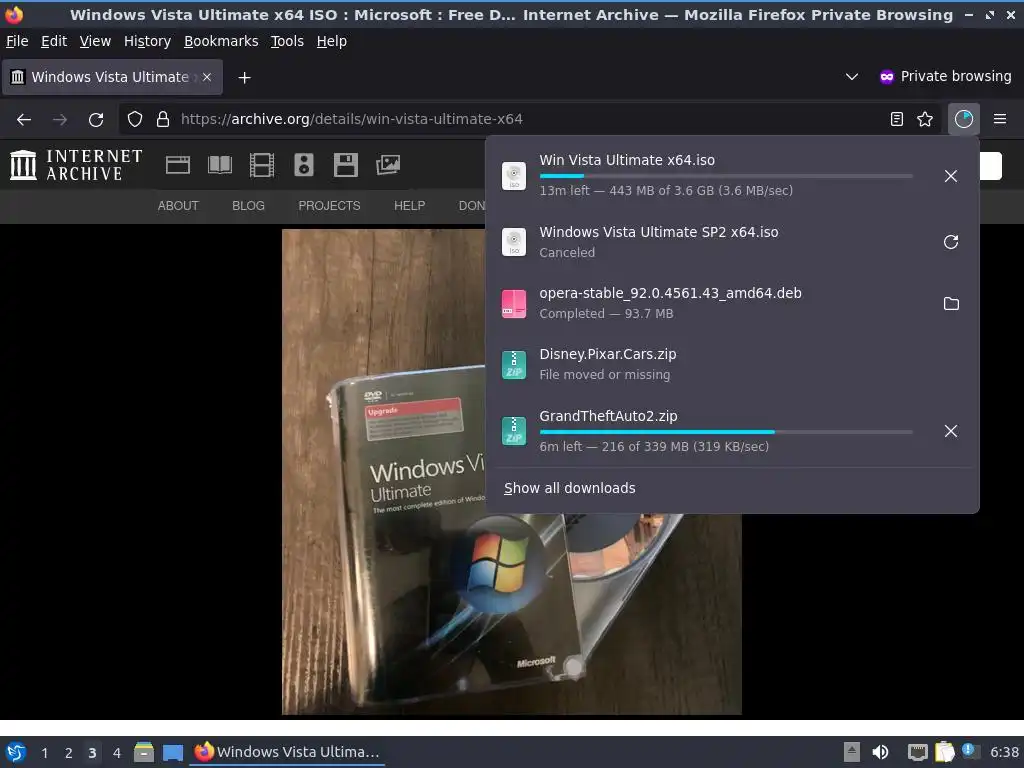Click the address bar URL
1024x768 pixels.
click(x=351, y=119)
